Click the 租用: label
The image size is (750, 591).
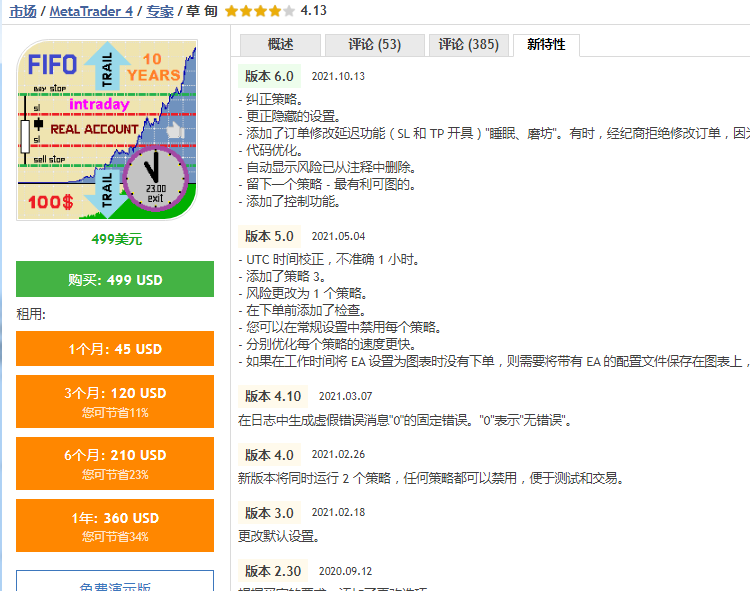(31, 314)
